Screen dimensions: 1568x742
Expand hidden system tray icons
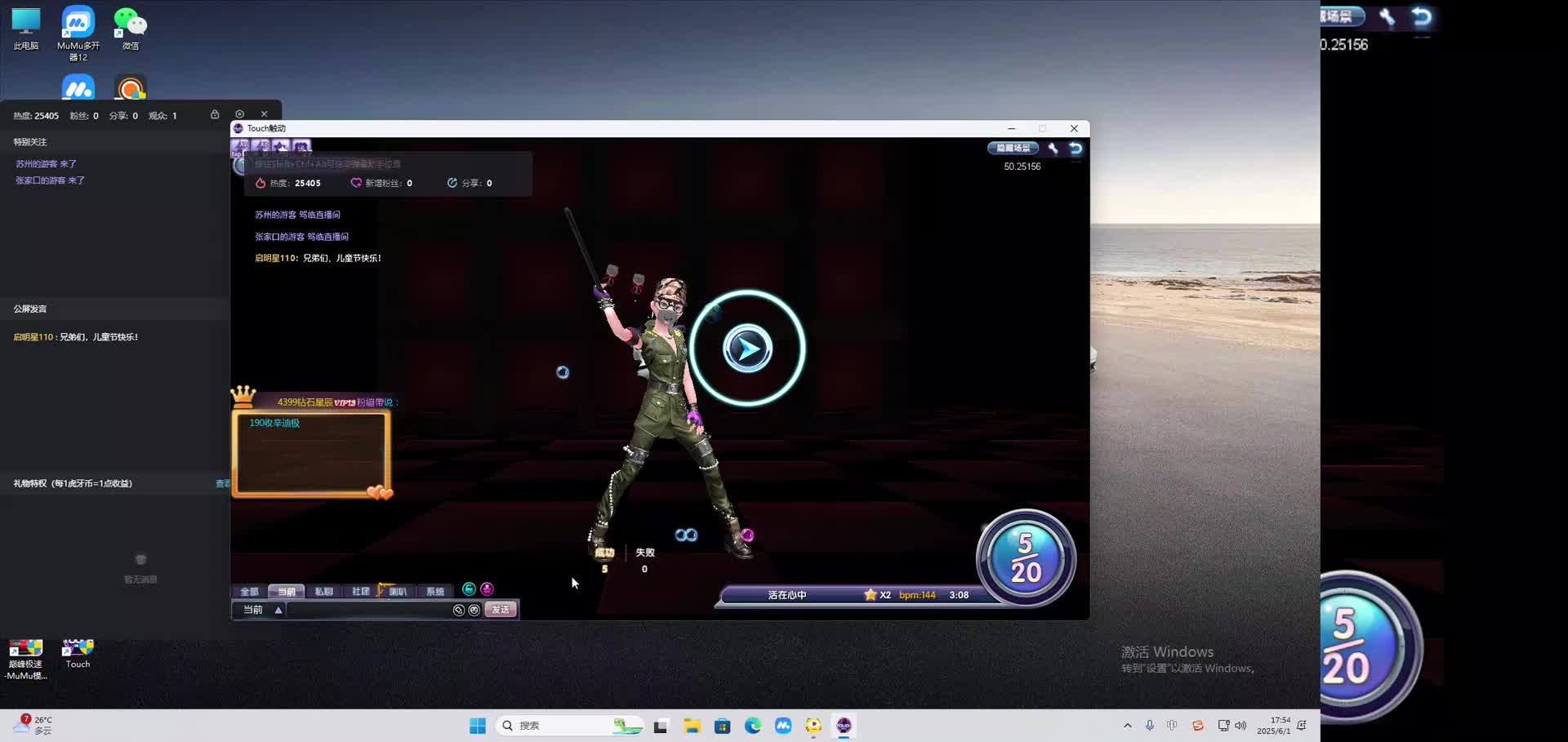coord(1127,726)
